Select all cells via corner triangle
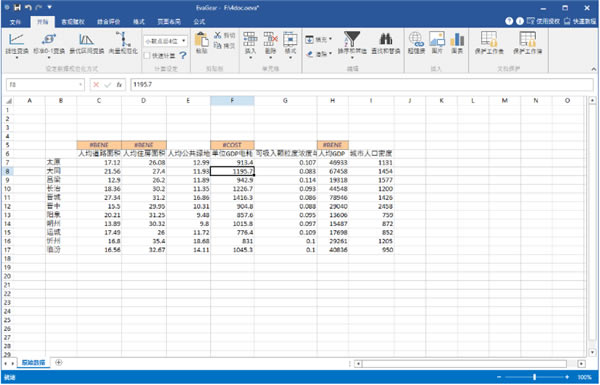The height and width of the screenshot is (385, 600). 8,101
